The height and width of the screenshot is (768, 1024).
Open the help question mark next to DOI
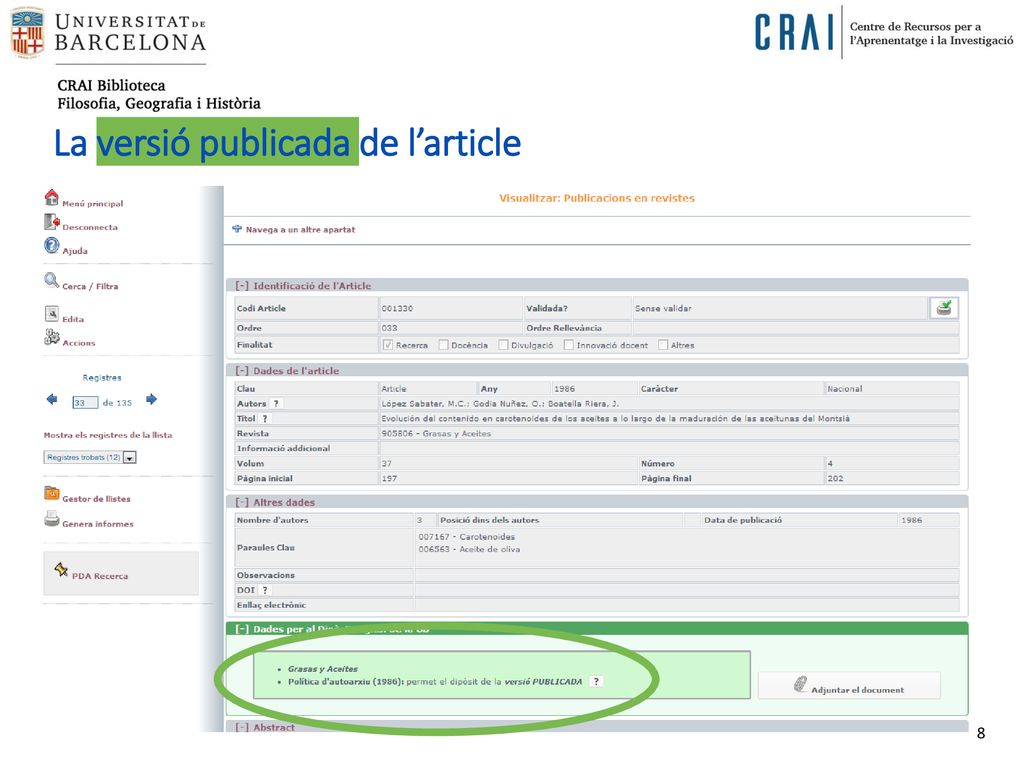[264, 590]
